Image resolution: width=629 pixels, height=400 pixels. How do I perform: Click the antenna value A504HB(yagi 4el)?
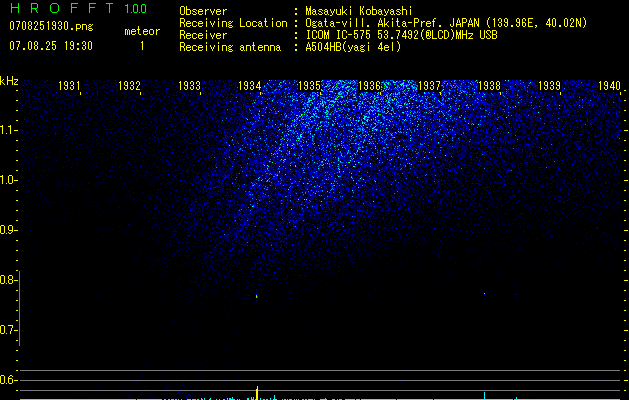click(353, 47)
